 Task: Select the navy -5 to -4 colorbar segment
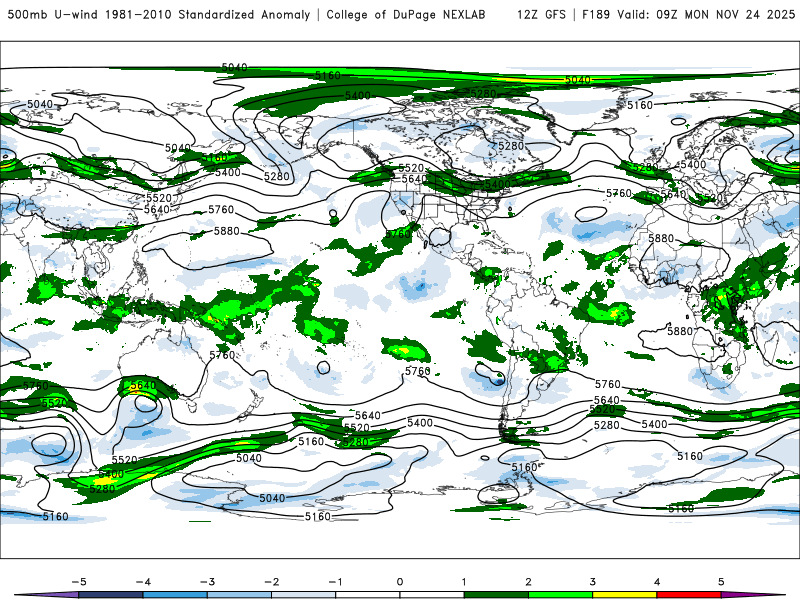(x=111, y=595)
